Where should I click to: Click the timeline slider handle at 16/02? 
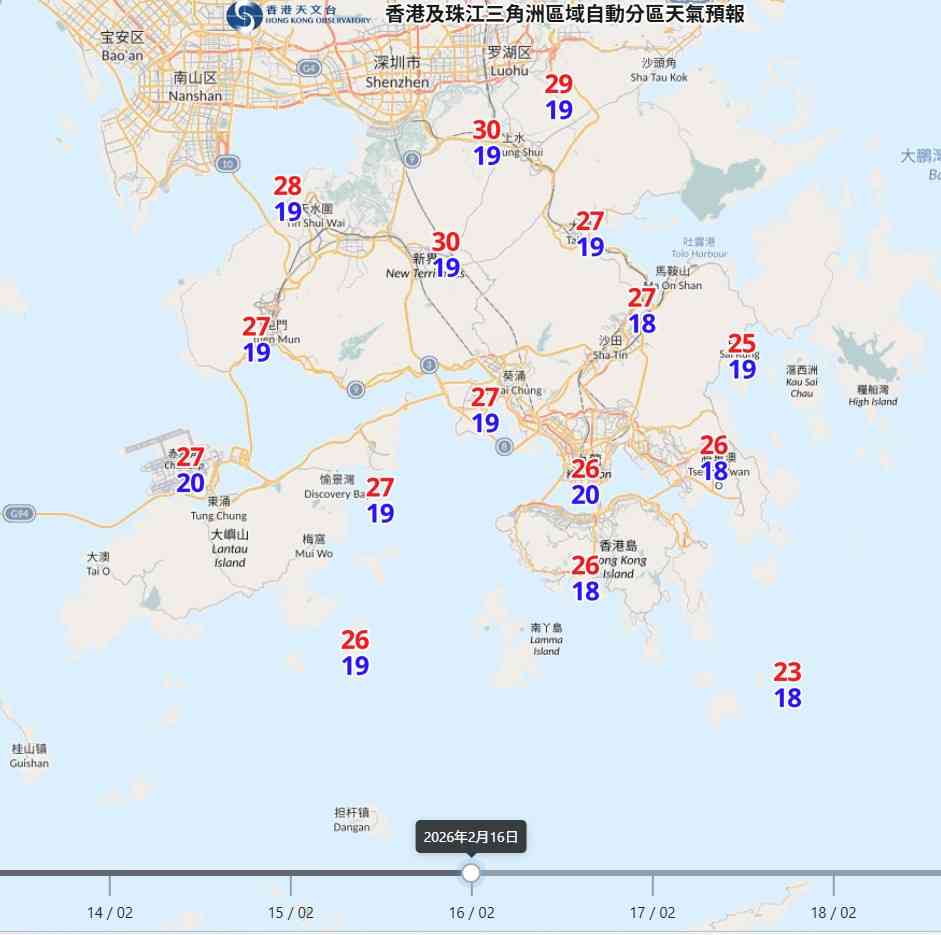click(471, 874)
